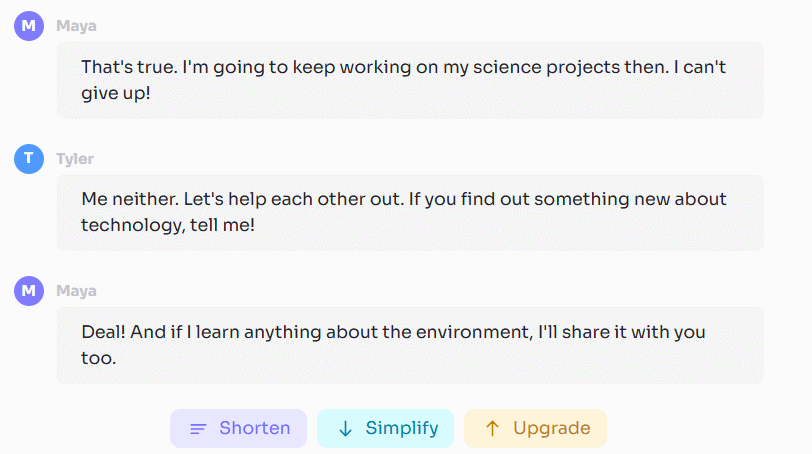Image resolution: width=812 pixels, height=454 pixels.
Task: Click the down arrow icon on Simplify
Action: [345, 429]
